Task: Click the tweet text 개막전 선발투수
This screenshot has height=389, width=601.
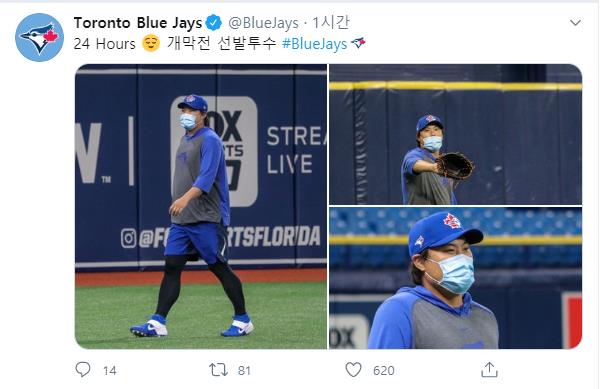Action: [x=222, y=43]
